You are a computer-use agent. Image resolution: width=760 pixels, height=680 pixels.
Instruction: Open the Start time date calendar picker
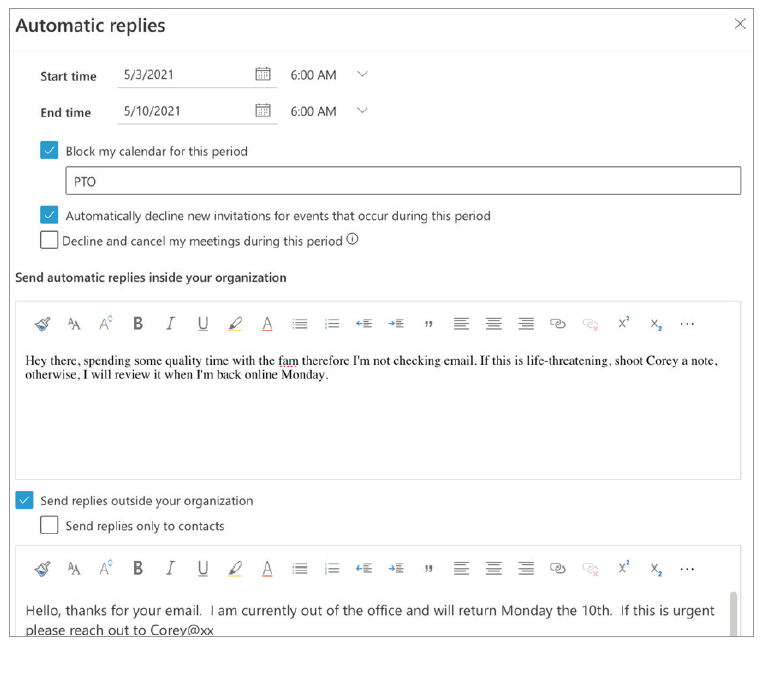coord(263,74)
